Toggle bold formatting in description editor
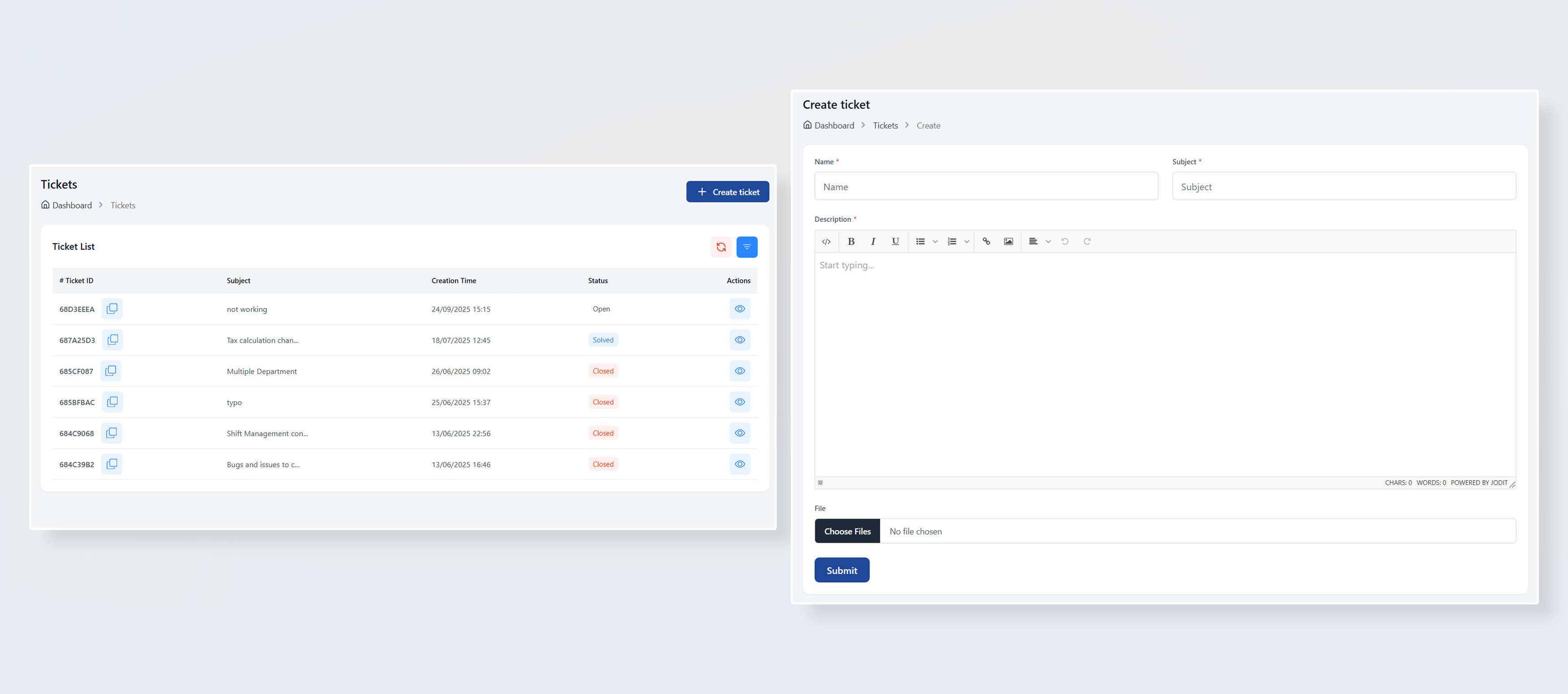Screen dimensions: 1568x694 click(851, 241)
